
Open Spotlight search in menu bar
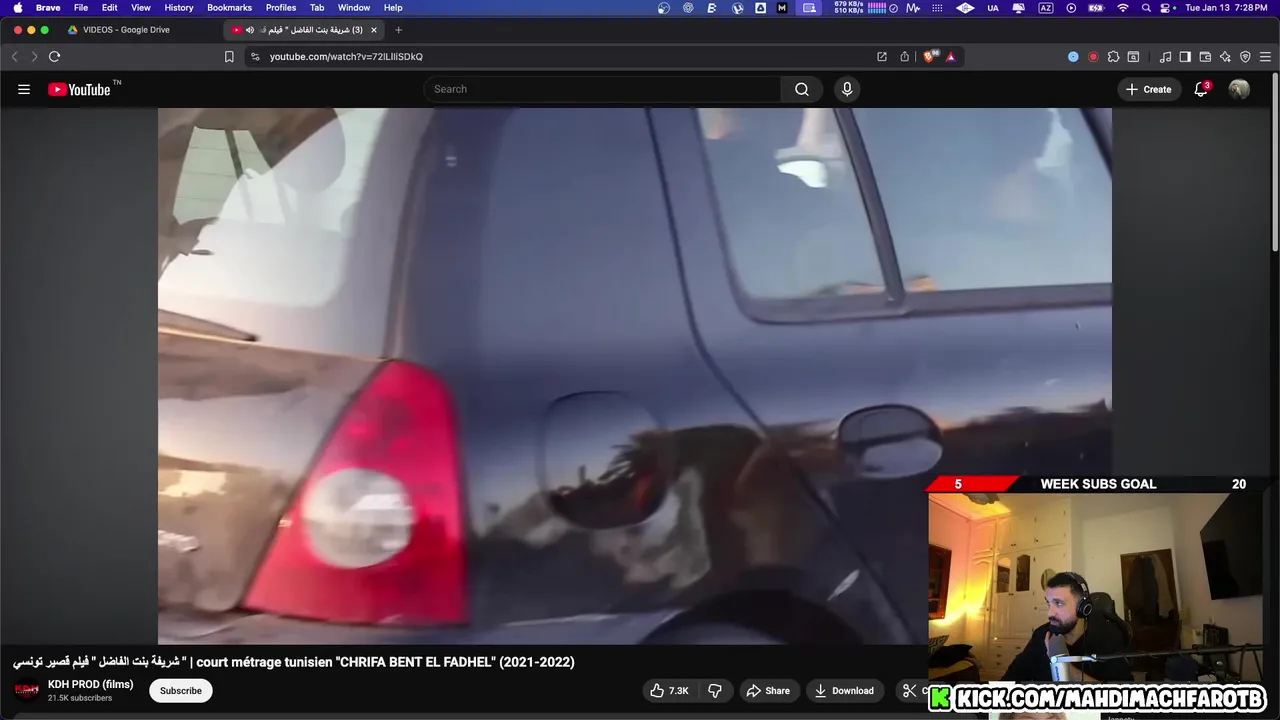[x=1146, y=8]
